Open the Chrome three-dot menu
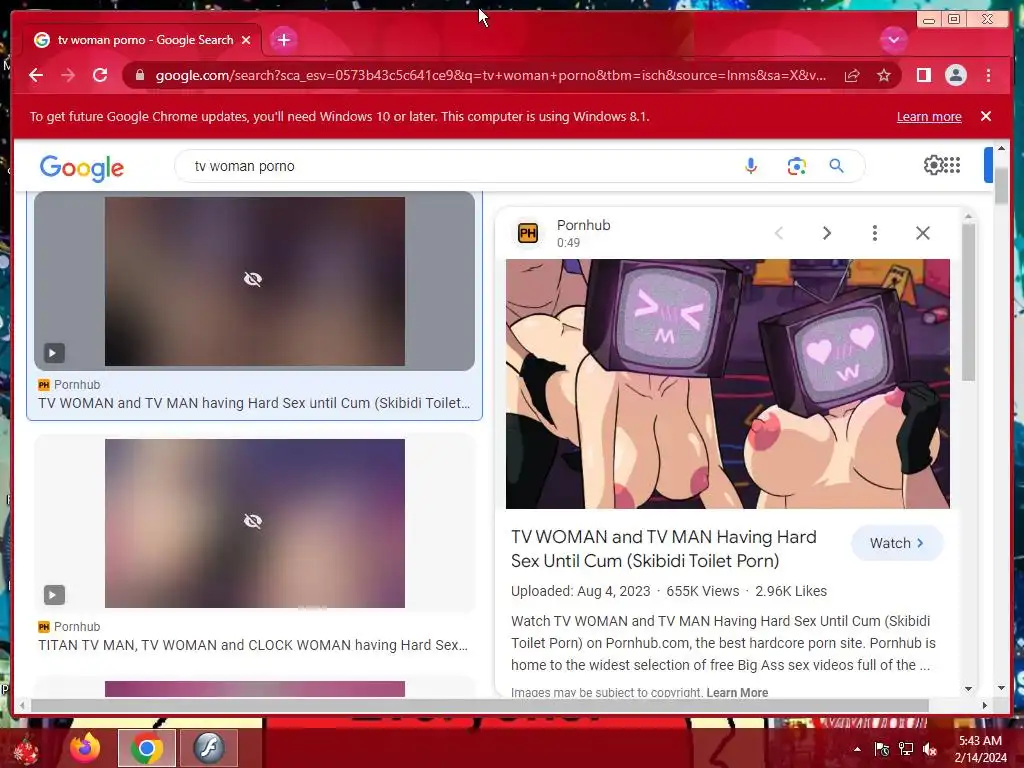Viewport: 1024px width, 768px height. coord(988,75)
